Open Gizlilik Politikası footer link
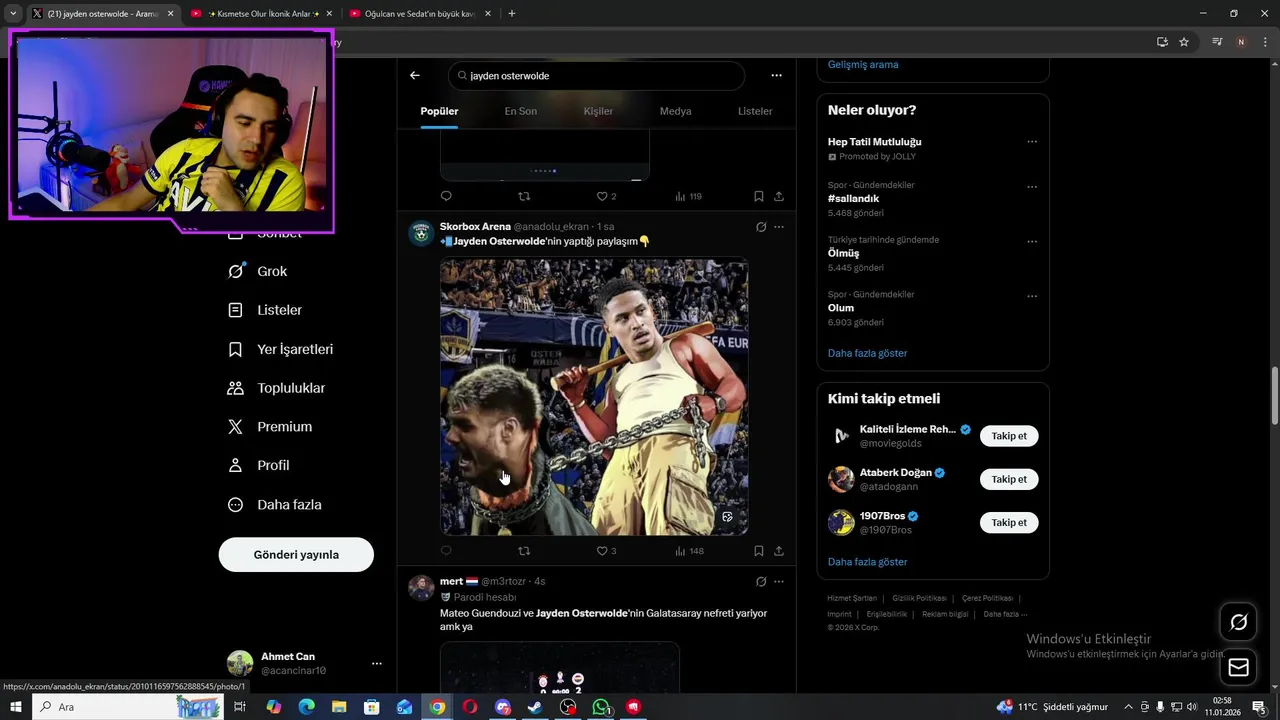1280x720 pixels. pyautogui.click(x=919, y=598)
